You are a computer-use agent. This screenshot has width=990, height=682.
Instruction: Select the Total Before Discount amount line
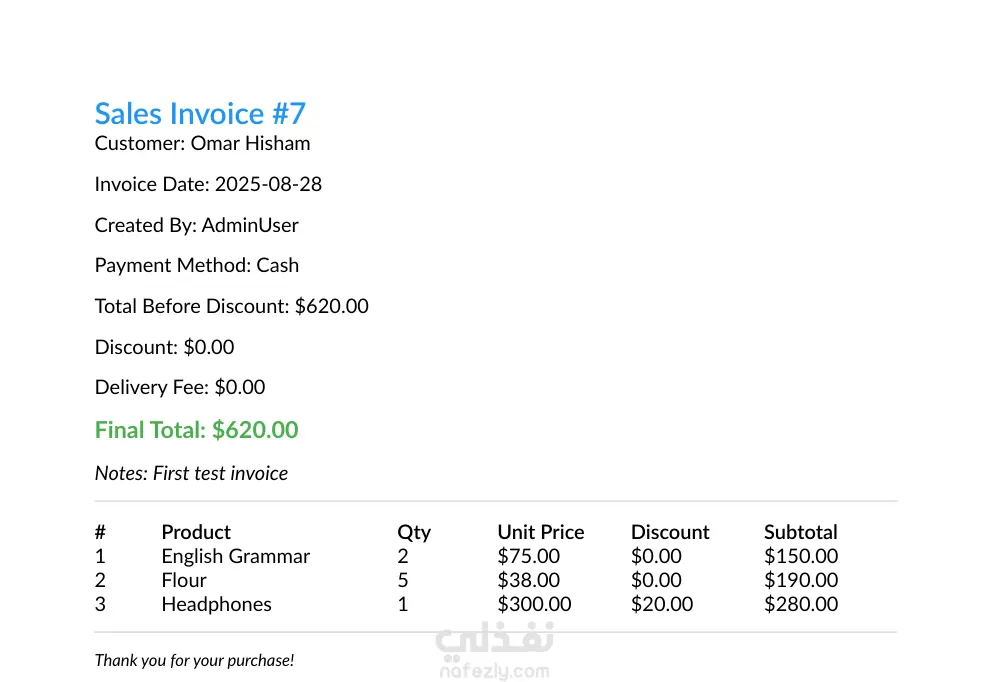coord(231,306)
